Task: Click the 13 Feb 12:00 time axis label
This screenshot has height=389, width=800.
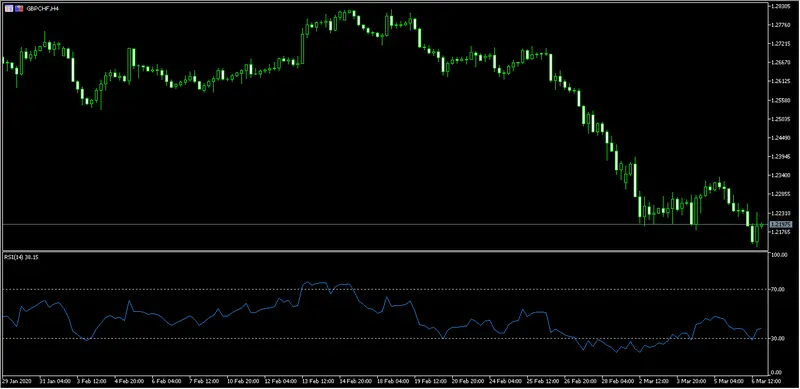Action: 319,381
